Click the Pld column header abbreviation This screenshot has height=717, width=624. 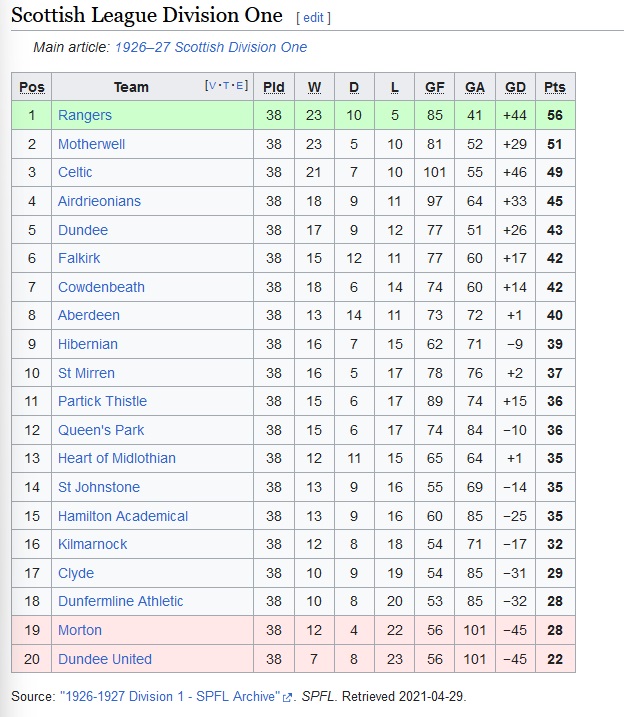tap(274, 87)
